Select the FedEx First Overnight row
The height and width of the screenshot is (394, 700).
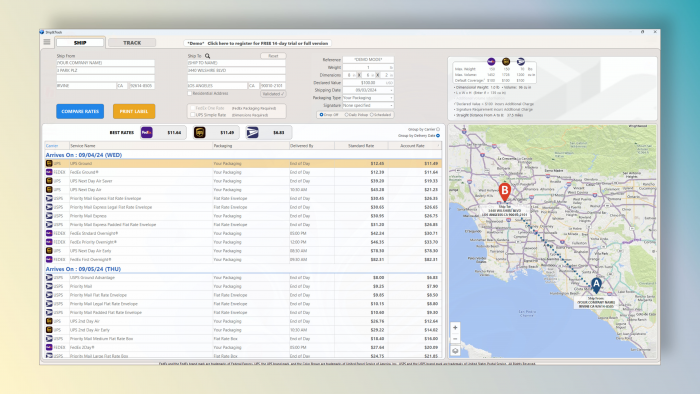(x=243, y=260)
